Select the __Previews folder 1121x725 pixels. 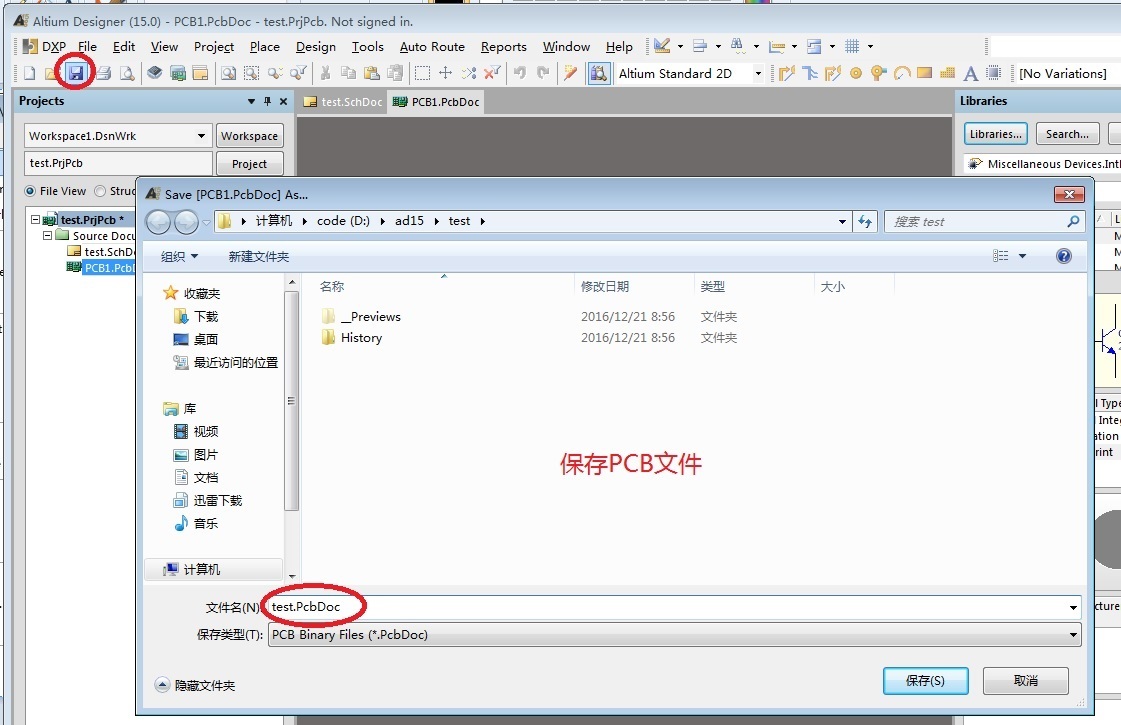point(370,316)
